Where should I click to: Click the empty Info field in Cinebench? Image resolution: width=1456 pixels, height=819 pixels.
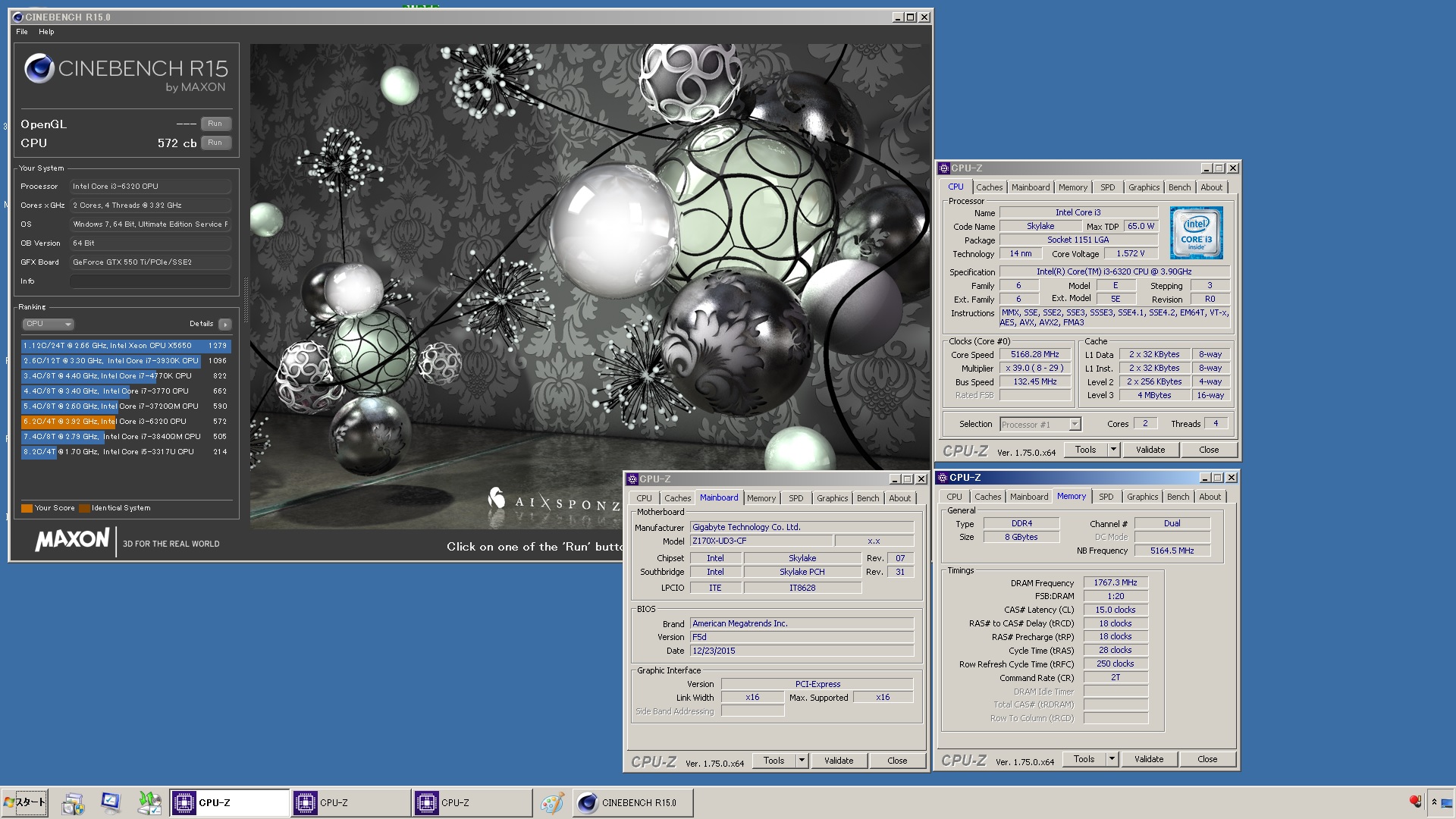pos(150,281)
